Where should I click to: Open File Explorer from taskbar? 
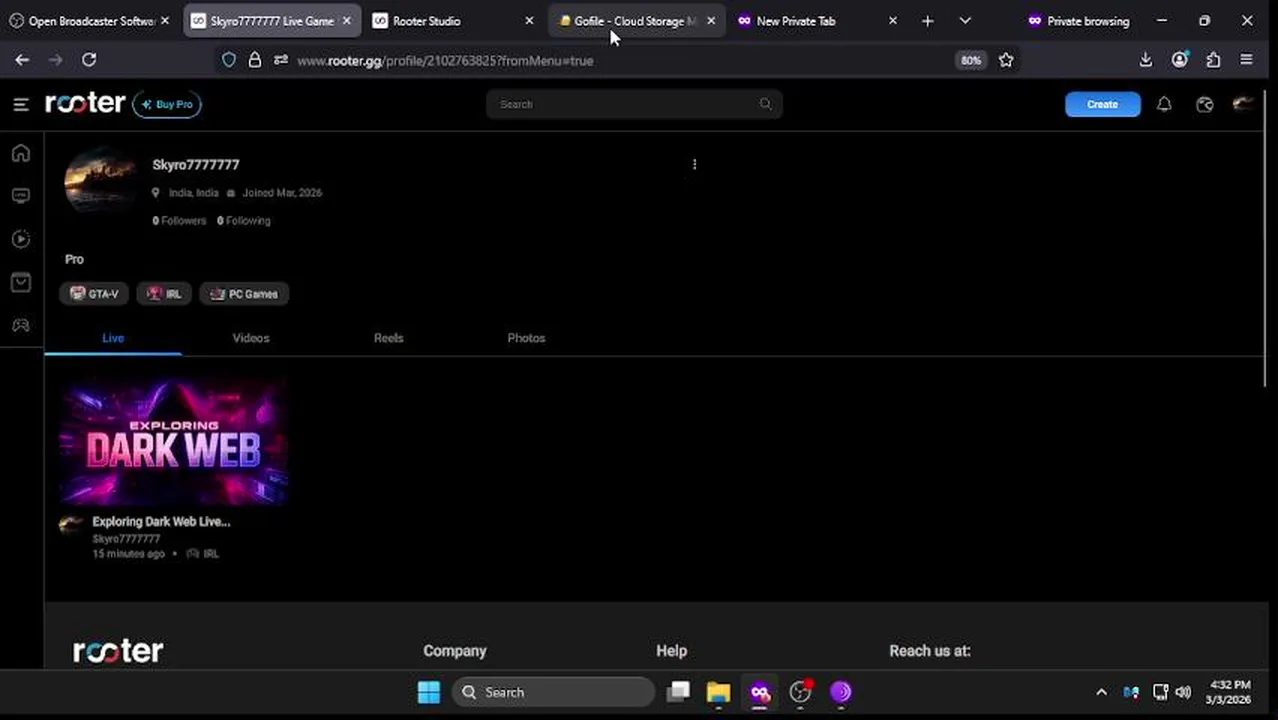tap(718, 692)
